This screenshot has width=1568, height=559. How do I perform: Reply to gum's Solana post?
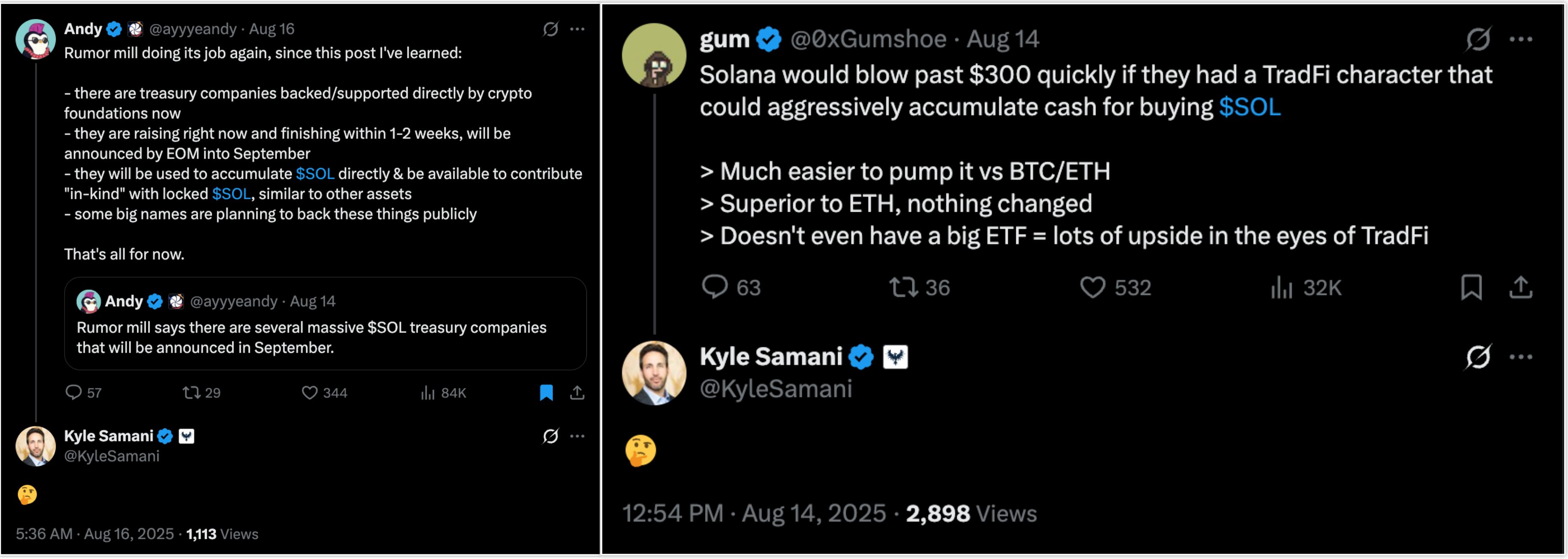coord(715,287)
